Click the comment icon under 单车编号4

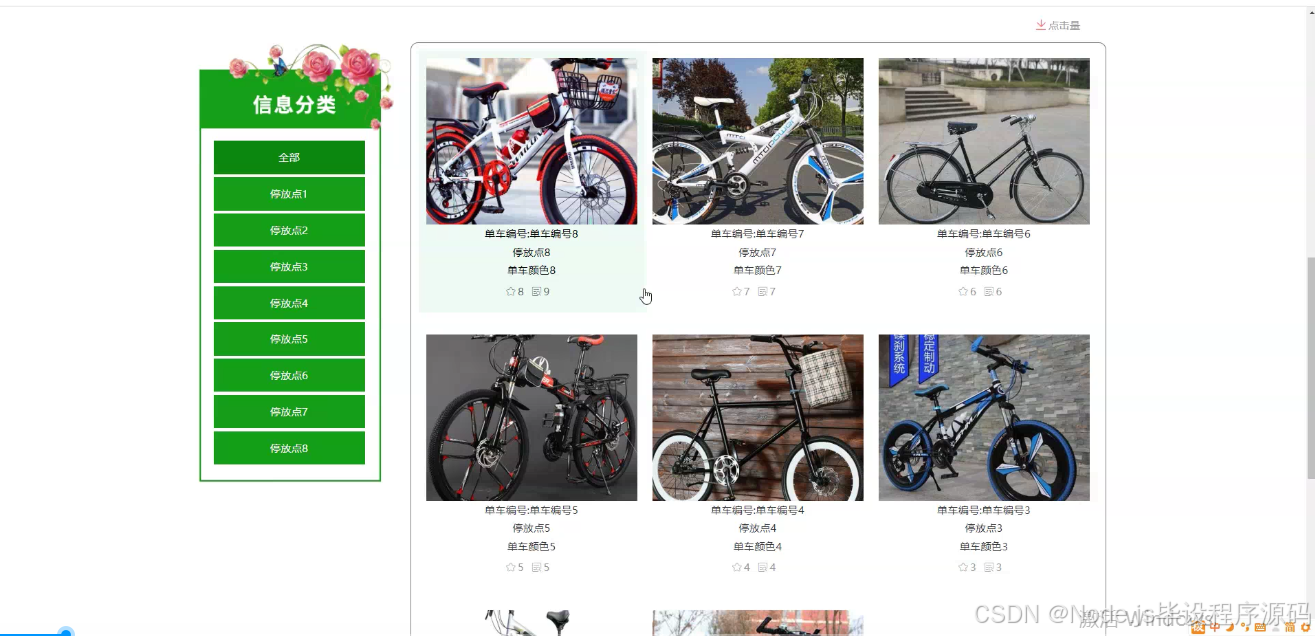(763, 567)
